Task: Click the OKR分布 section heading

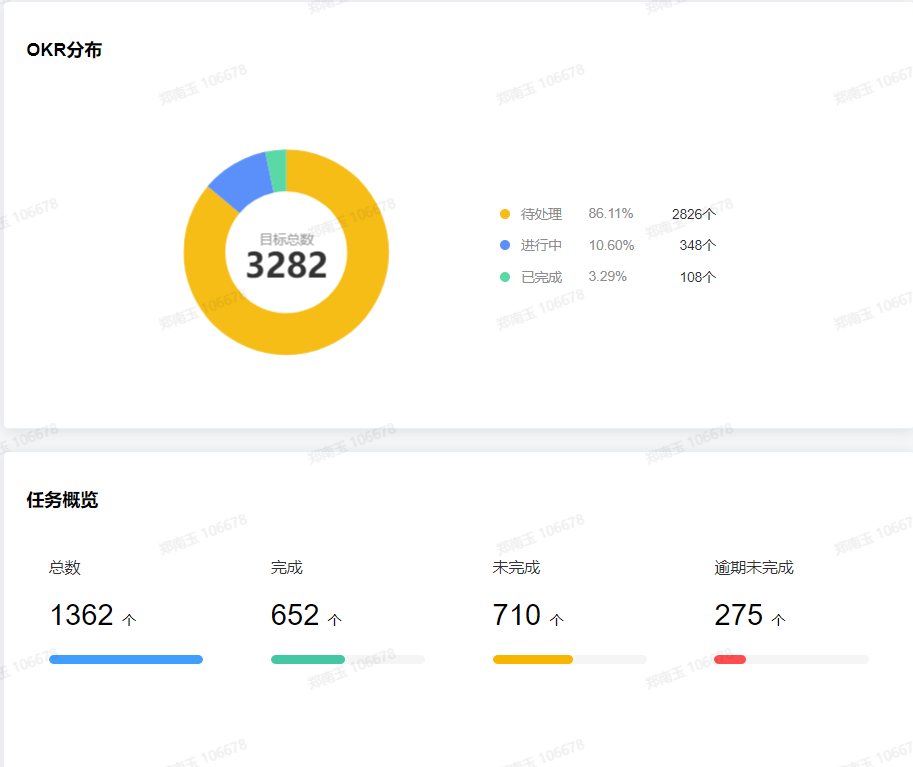Action: click(x=64, y=50)
